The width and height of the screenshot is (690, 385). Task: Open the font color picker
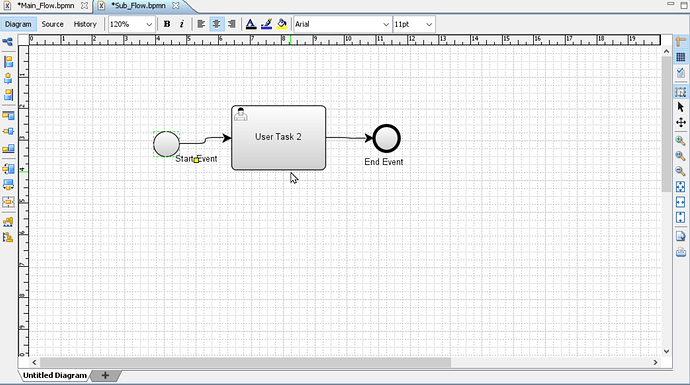coord(251,24)
